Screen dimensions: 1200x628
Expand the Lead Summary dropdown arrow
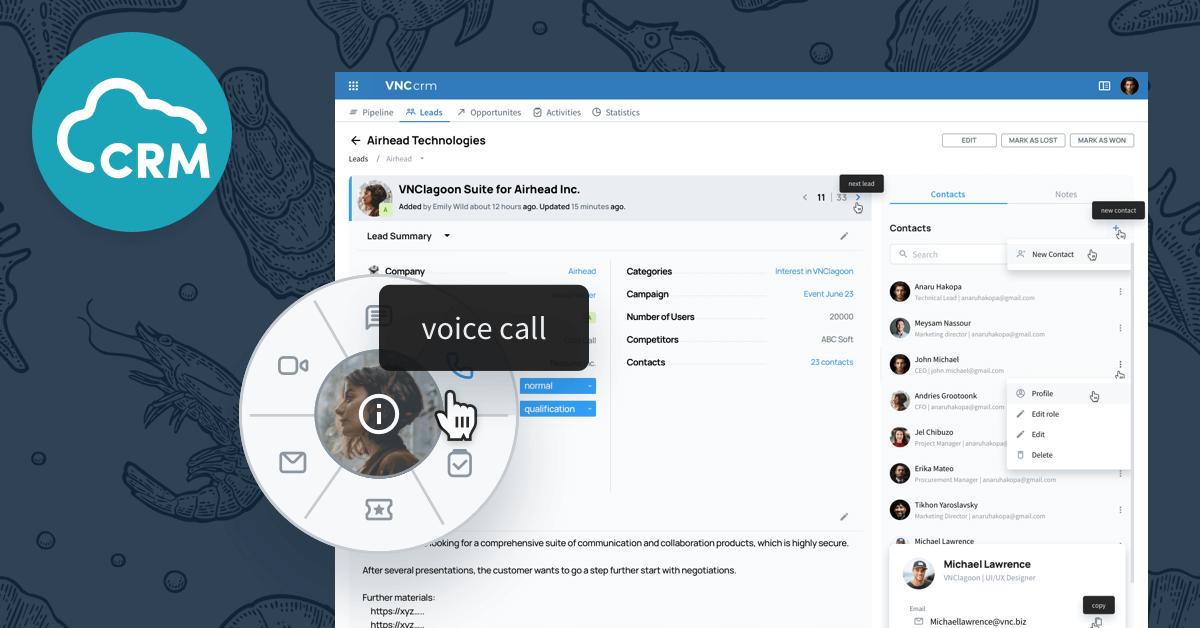click(447, 236)
